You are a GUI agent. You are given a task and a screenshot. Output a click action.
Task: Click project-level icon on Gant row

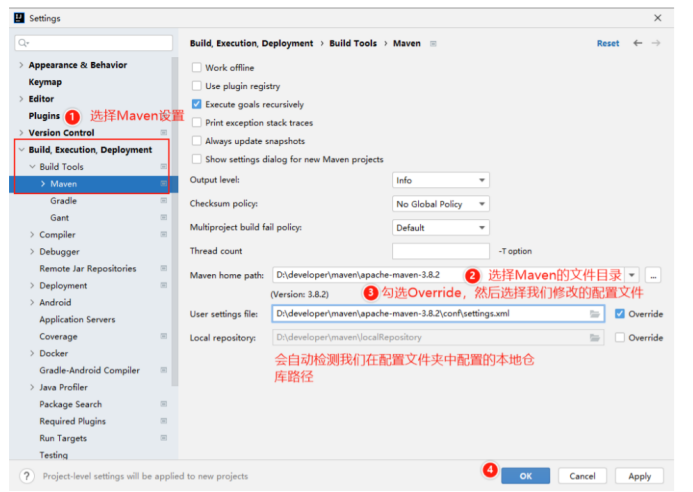164,217
